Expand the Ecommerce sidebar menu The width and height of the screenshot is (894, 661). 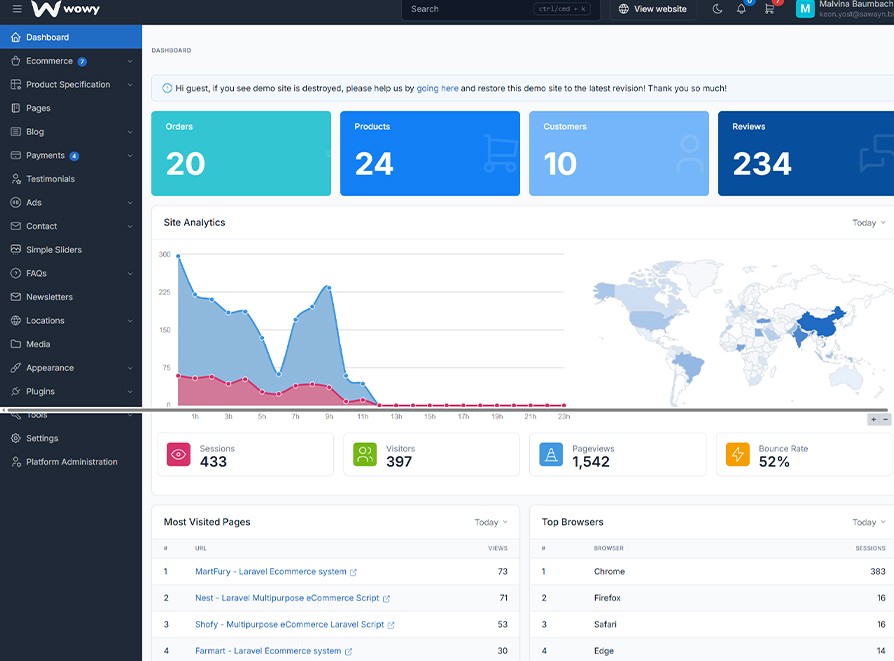[x=70, y=61]
